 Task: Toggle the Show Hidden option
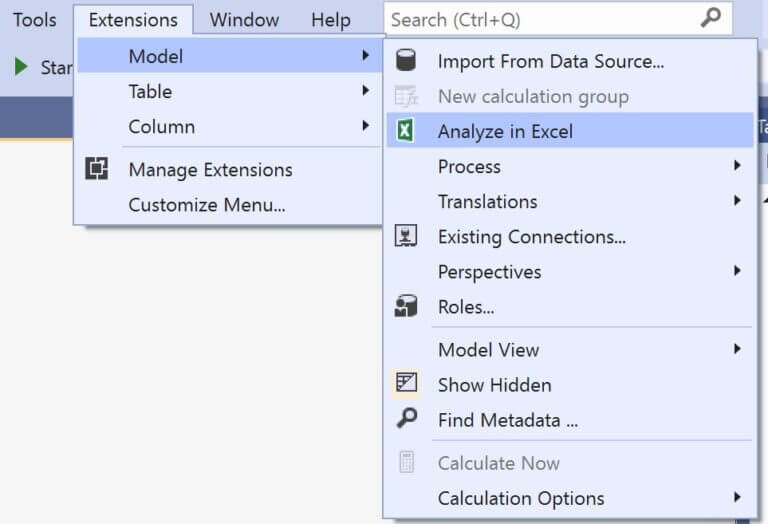(494, 385)
